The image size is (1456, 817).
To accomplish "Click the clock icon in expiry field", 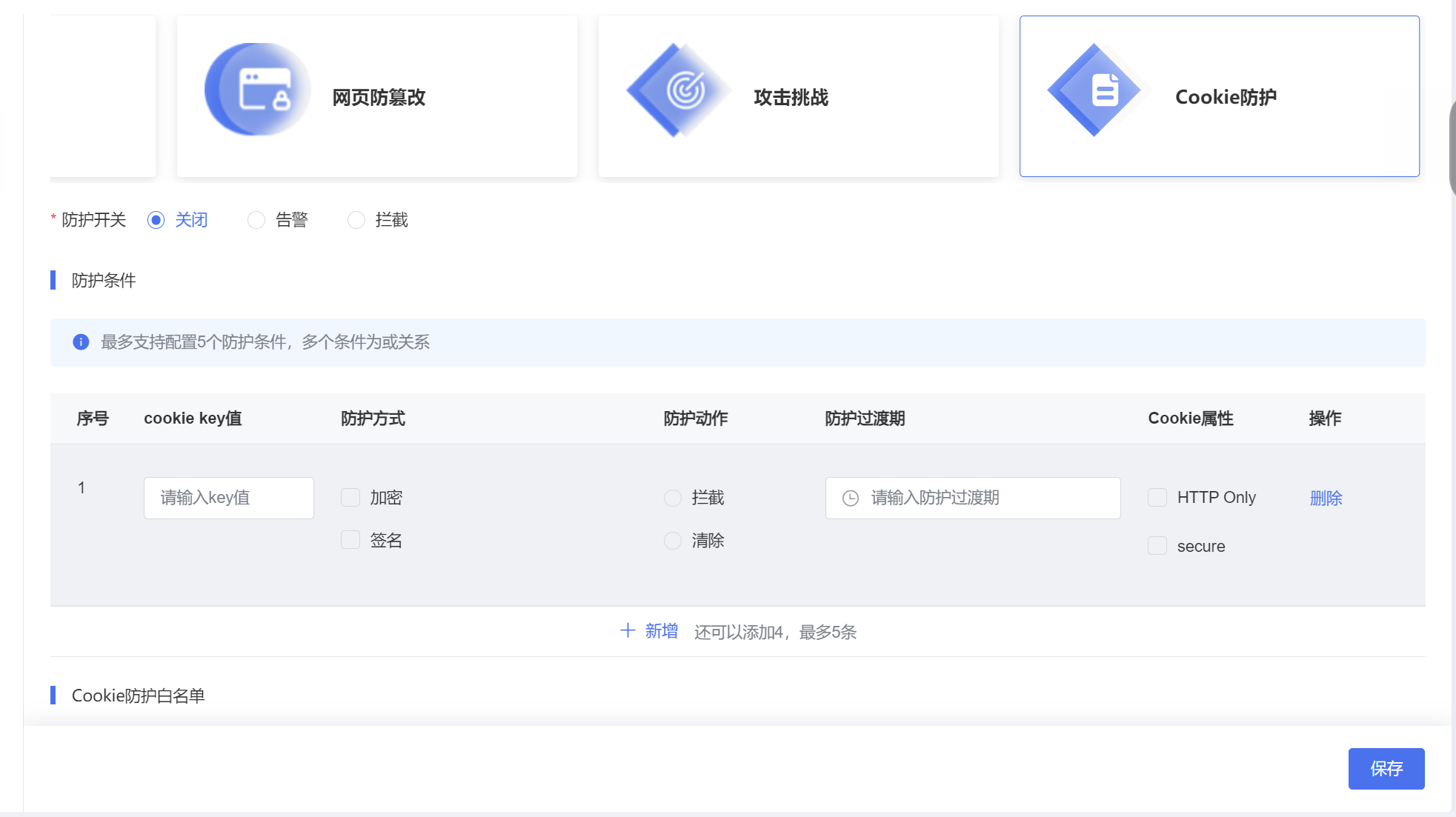I will click(851, 498).
